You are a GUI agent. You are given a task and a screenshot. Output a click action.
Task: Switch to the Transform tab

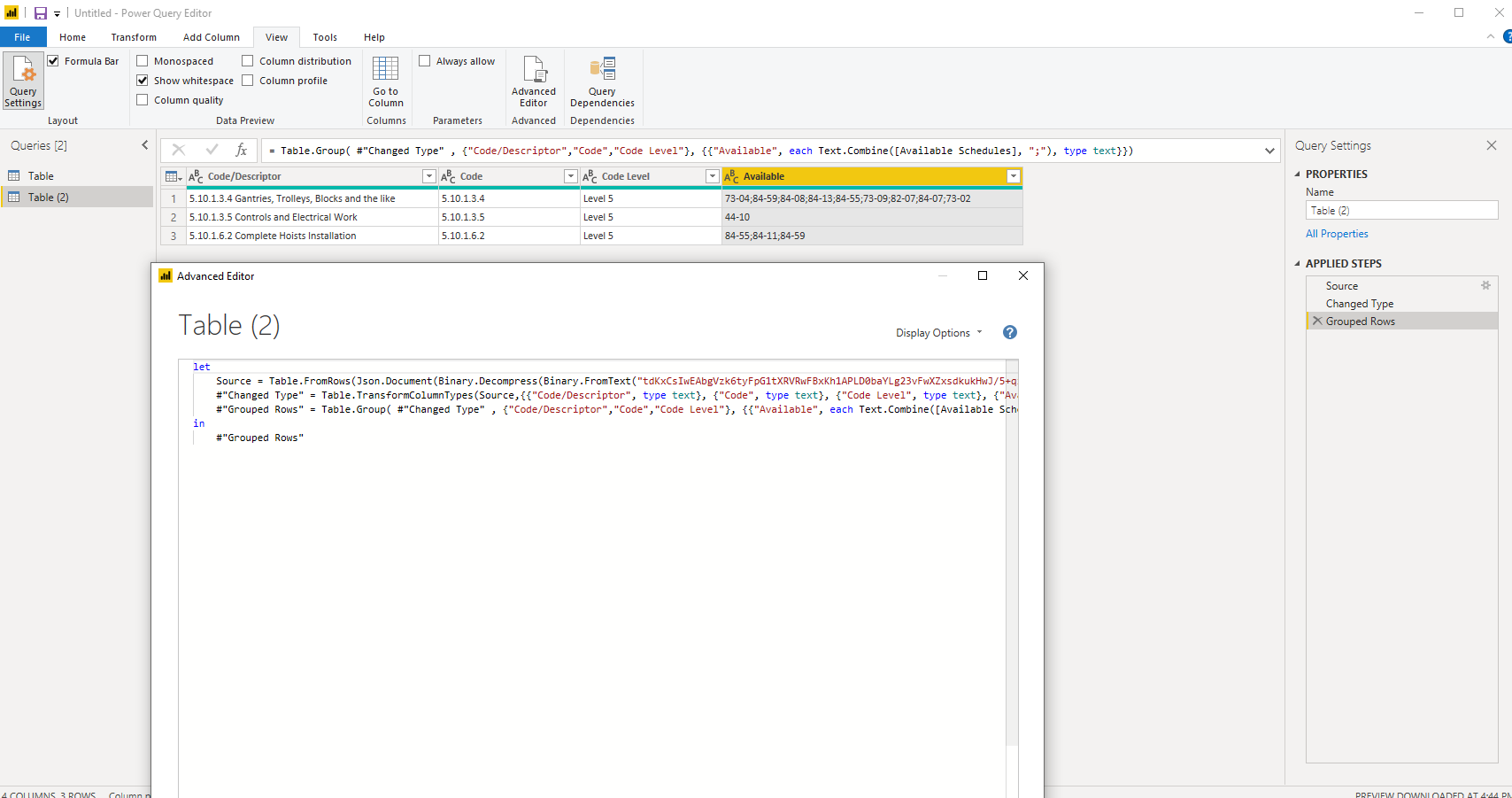134,37
